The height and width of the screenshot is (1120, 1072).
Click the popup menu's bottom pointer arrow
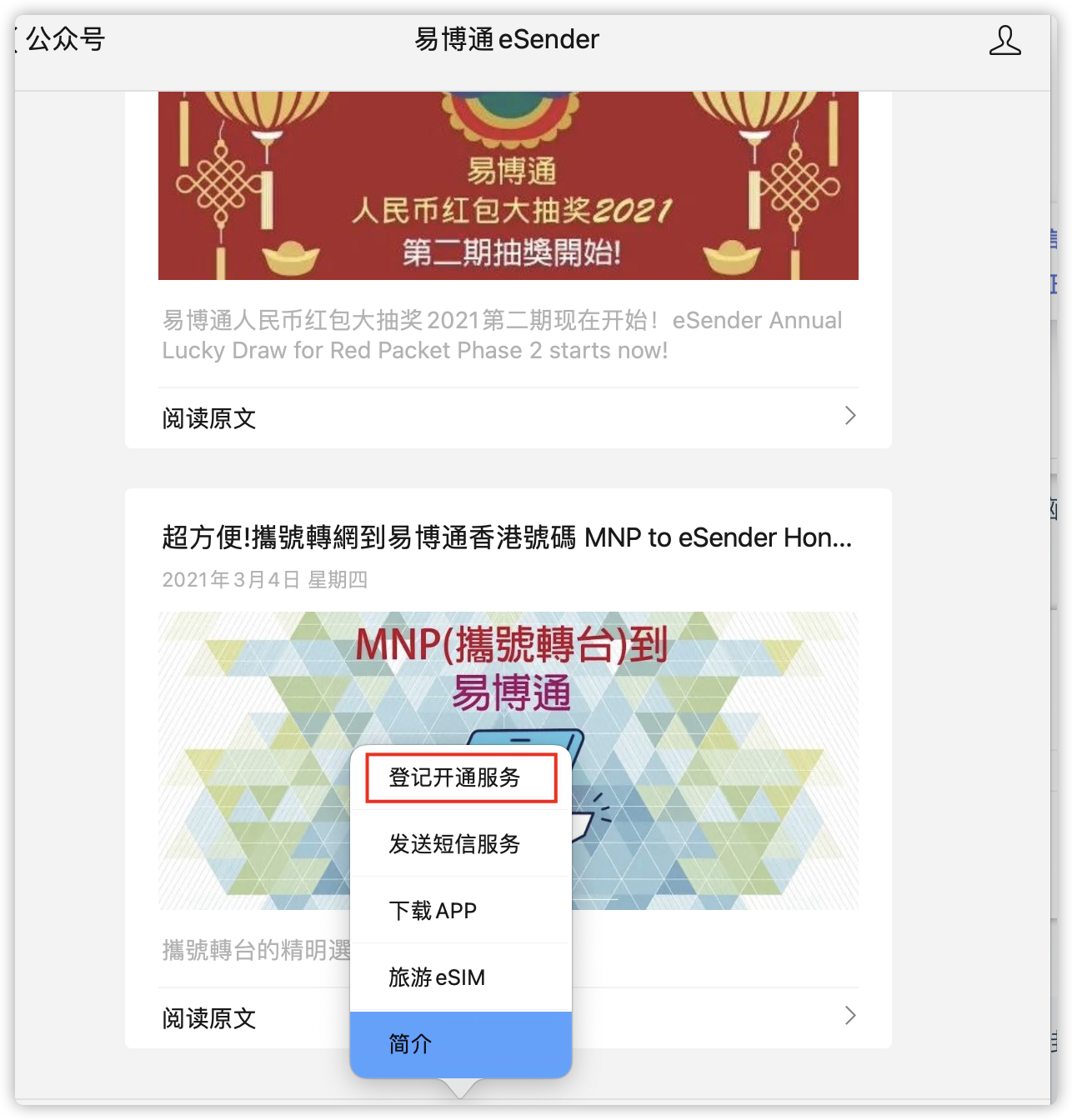point(460,1087)
